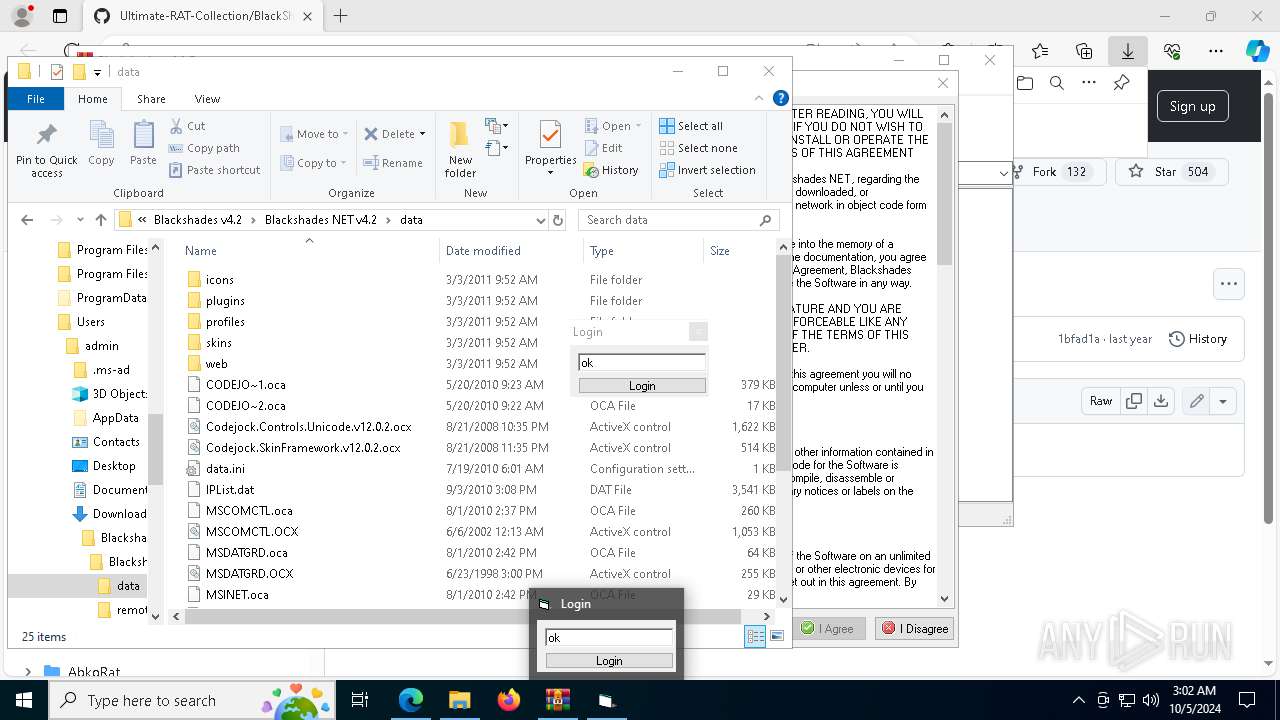
Task: Click Edit in the Open group
Action: coord(603,148)
